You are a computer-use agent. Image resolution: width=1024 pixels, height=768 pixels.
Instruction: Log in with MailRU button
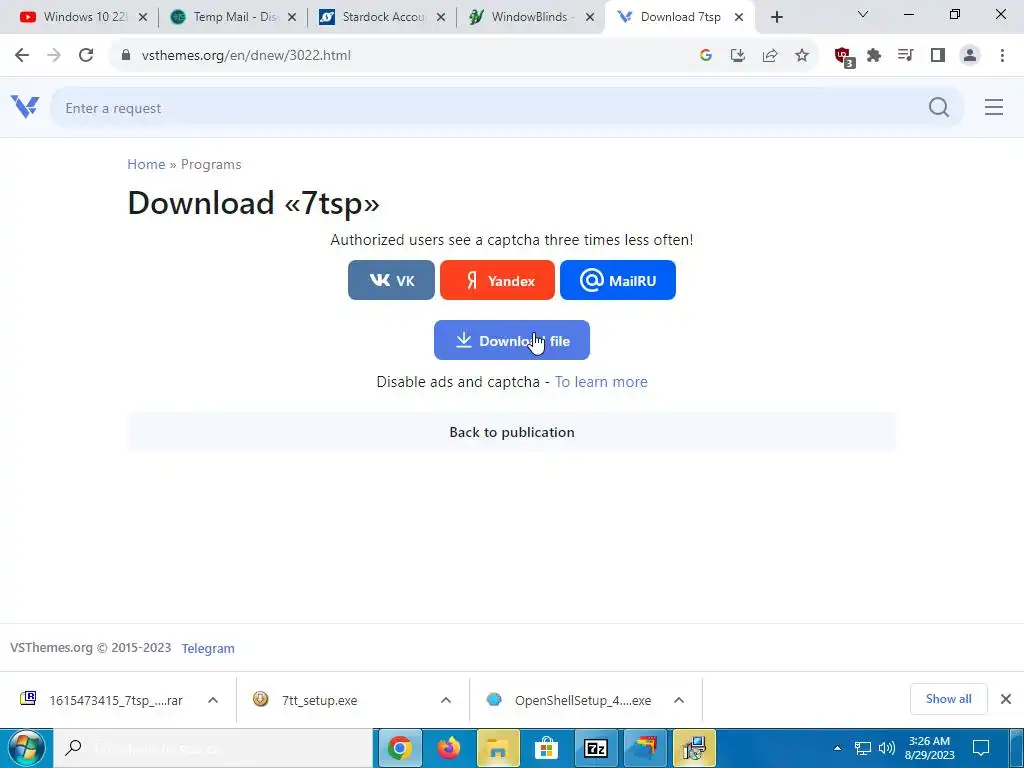click(x=618, y=280)
